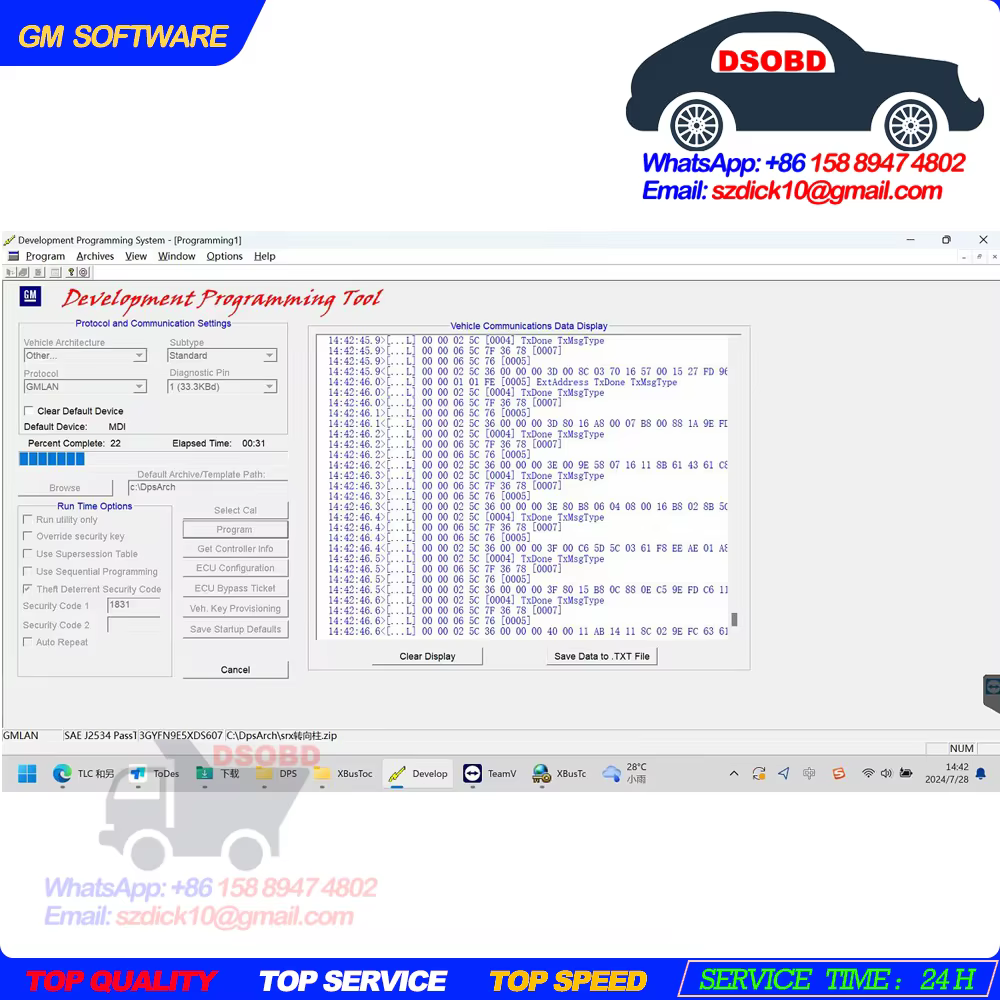
Task: Click the GM logo icon
Action: point(30,296)
